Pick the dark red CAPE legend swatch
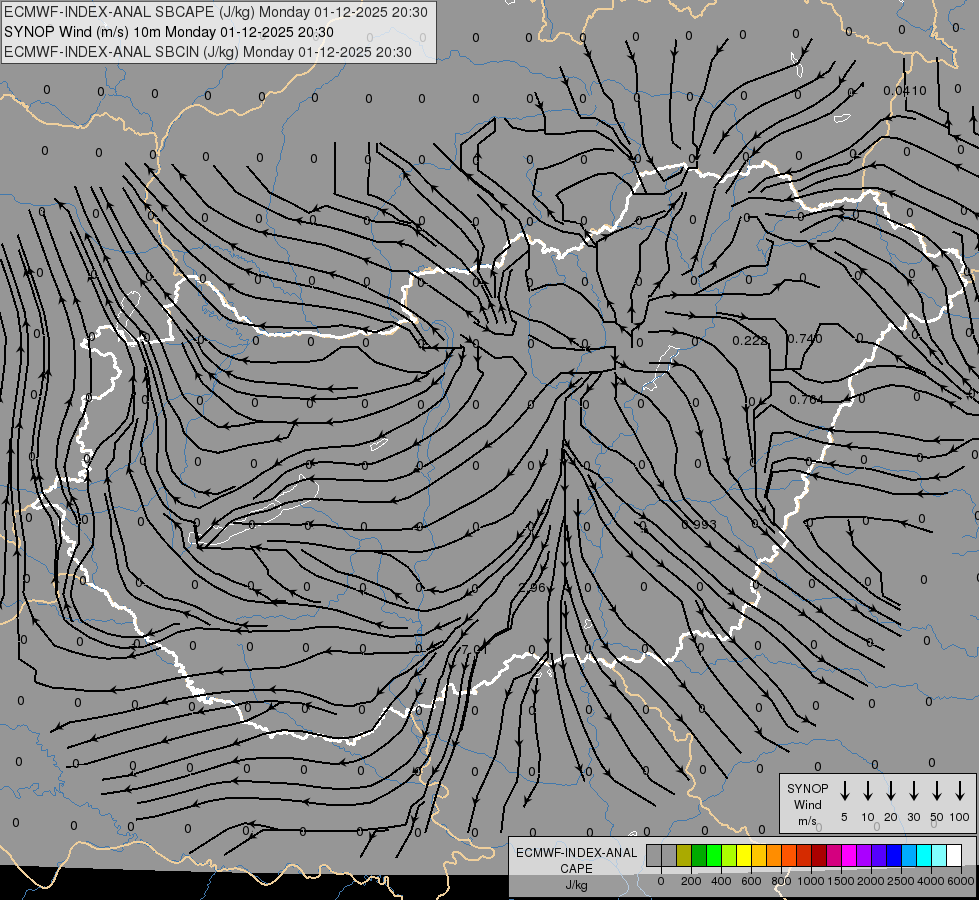 tap(819, 855)
